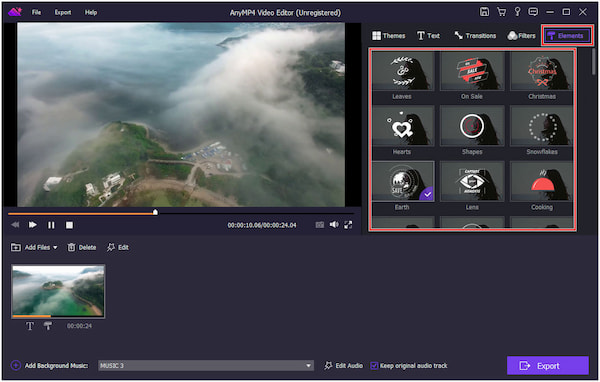Open the Help menu

(91, 12)
